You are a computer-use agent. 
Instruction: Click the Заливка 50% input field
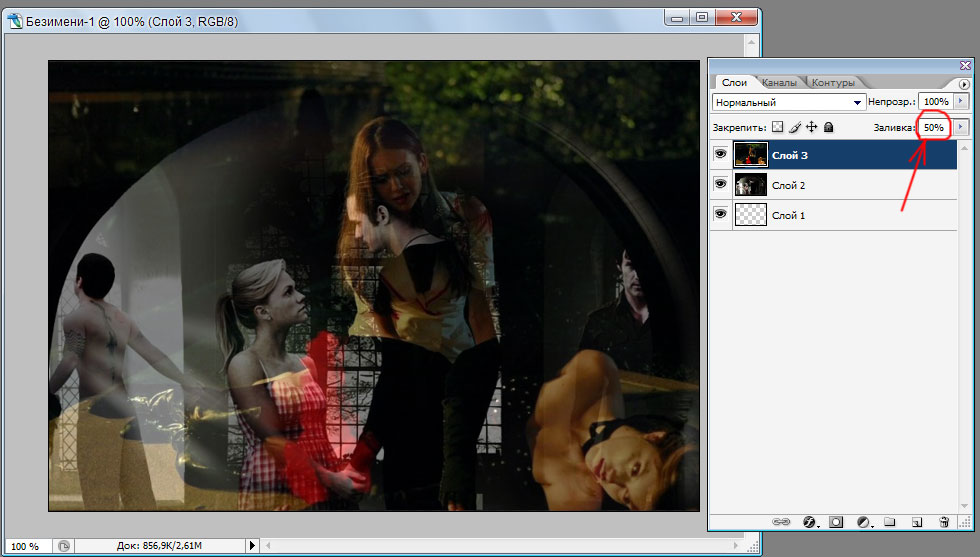933,128
